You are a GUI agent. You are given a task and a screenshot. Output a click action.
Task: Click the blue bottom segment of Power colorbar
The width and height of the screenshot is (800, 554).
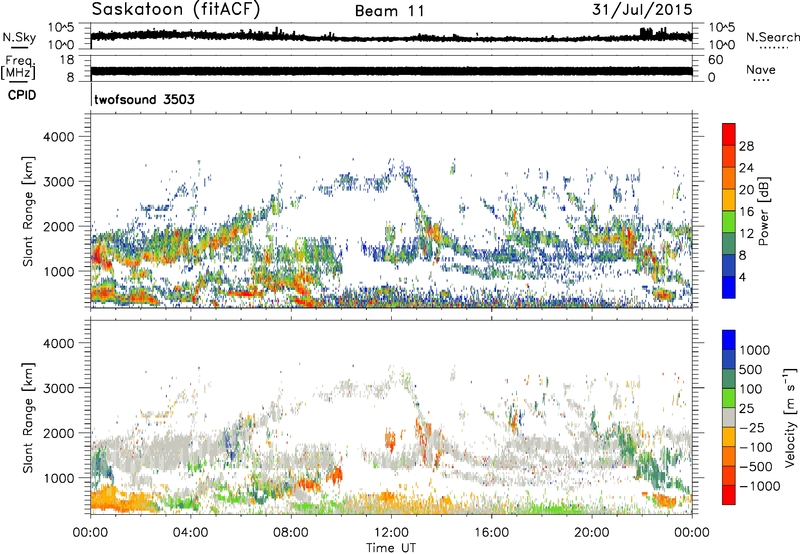pyautogui.click(x=729, y=287)
